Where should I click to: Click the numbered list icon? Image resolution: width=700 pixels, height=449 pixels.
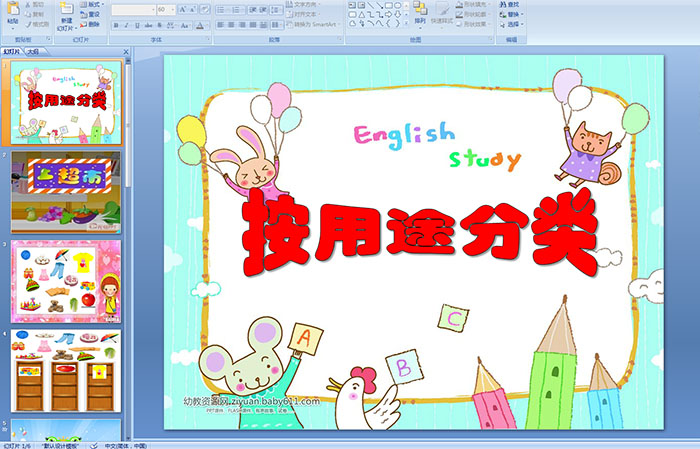[238, 10]
